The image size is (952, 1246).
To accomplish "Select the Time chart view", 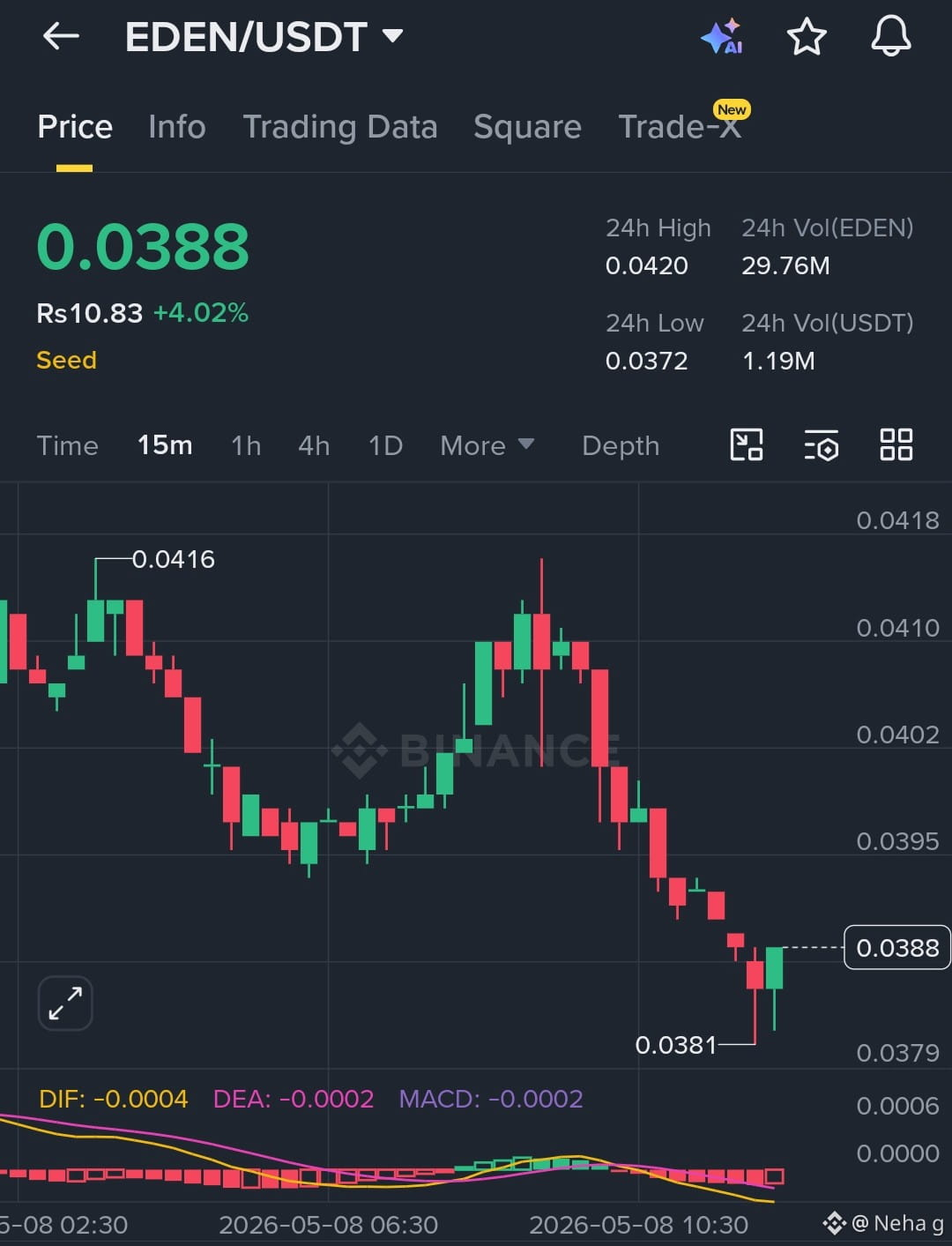I will click(67, 445).
